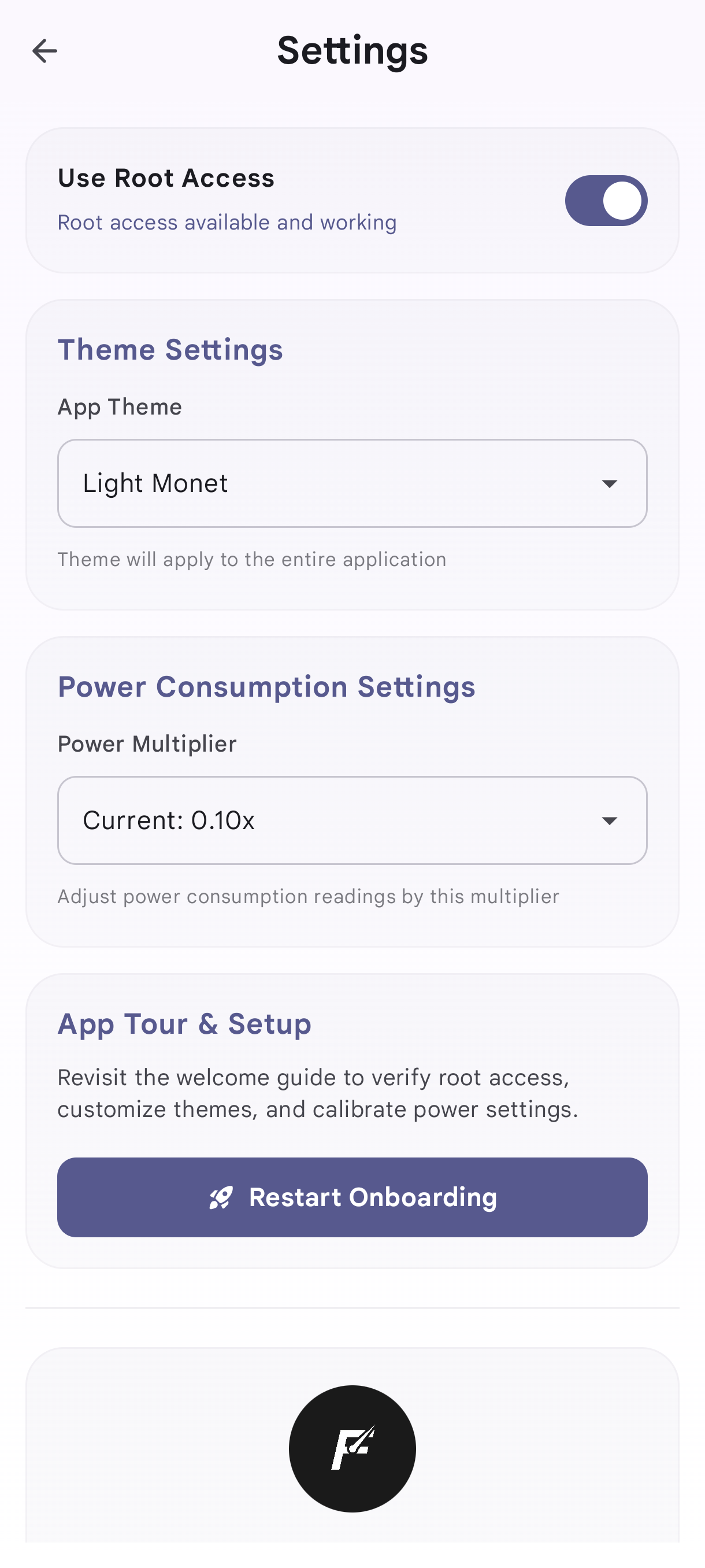Screen dimensions: 705x1568
Task: Click the Power Multiplier field label
Action: click(x=147, y=744)
